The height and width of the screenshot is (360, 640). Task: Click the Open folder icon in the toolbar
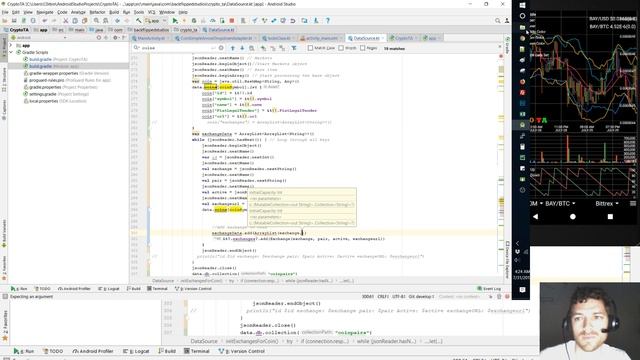tap(5, 20)
